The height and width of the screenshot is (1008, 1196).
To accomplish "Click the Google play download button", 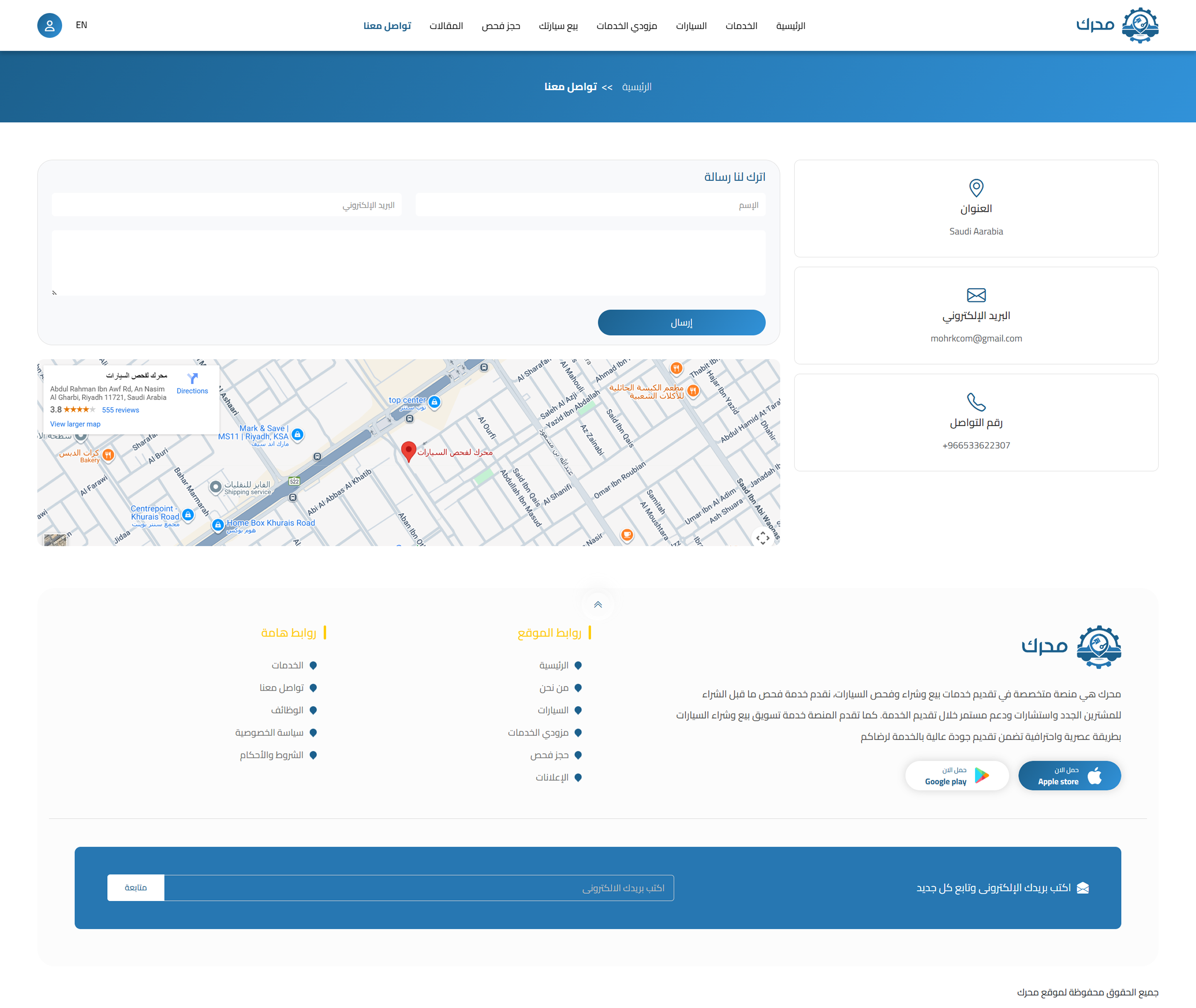I will click(x=956, y=776).
